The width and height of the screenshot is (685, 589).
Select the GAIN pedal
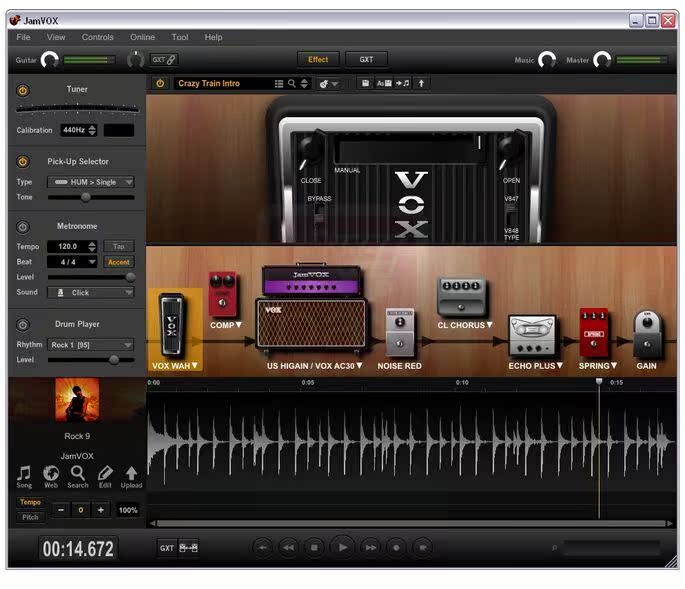(647, 334)
